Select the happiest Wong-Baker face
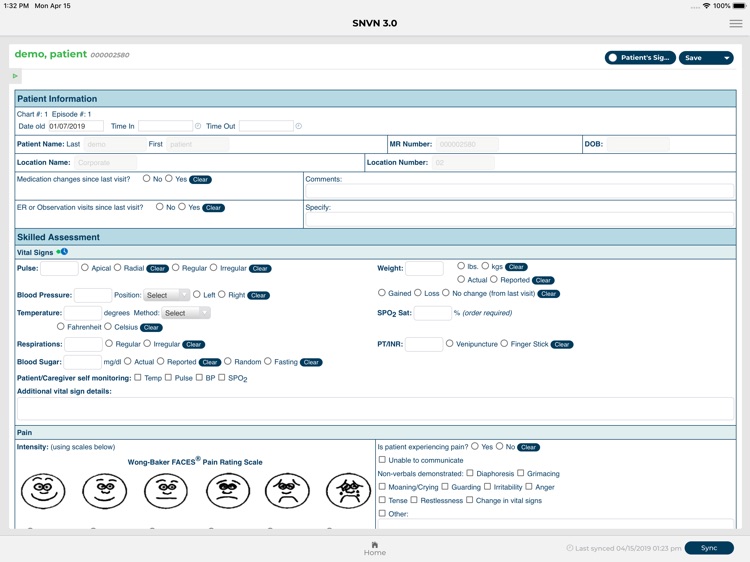This screenshot has height=562, width=750. click(43, 491)
